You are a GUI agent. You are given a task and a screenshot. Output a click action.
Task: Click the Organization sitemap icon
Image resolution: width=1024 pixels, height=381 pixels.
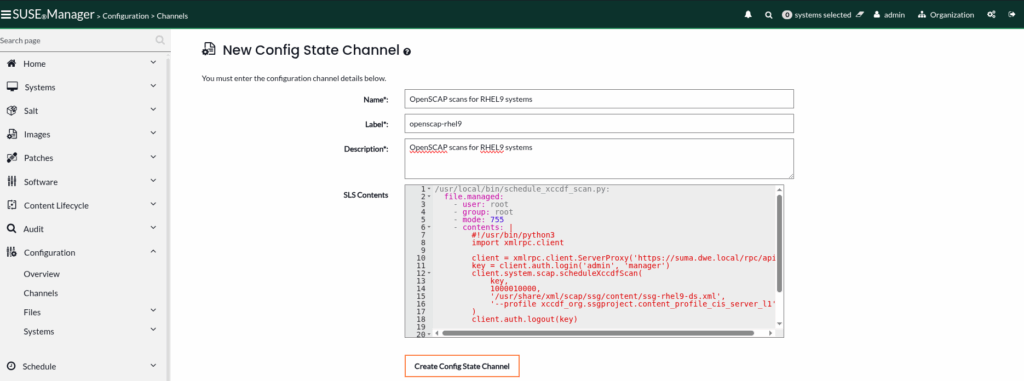pyautogui.click(x=922, y=15)
